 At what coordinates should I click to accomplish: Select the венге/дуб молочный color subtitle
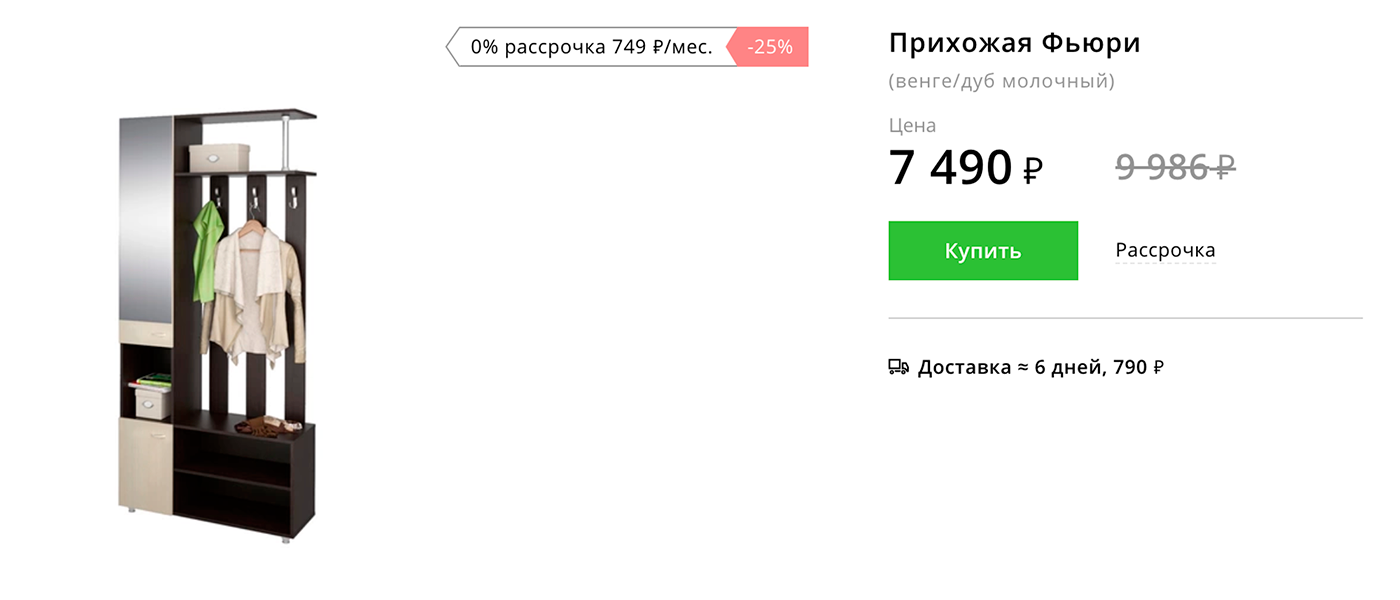pos(1001,81)
